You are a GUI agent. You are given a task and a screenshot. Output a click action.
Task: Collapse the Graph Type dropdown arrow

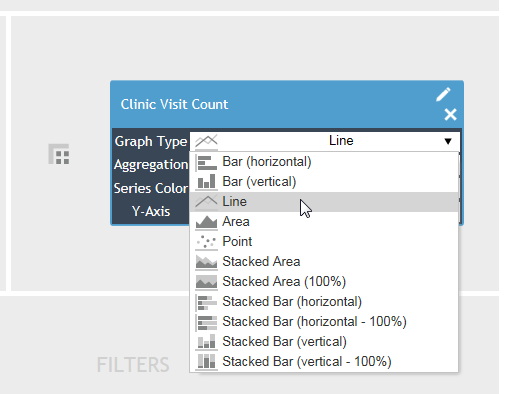448,141
